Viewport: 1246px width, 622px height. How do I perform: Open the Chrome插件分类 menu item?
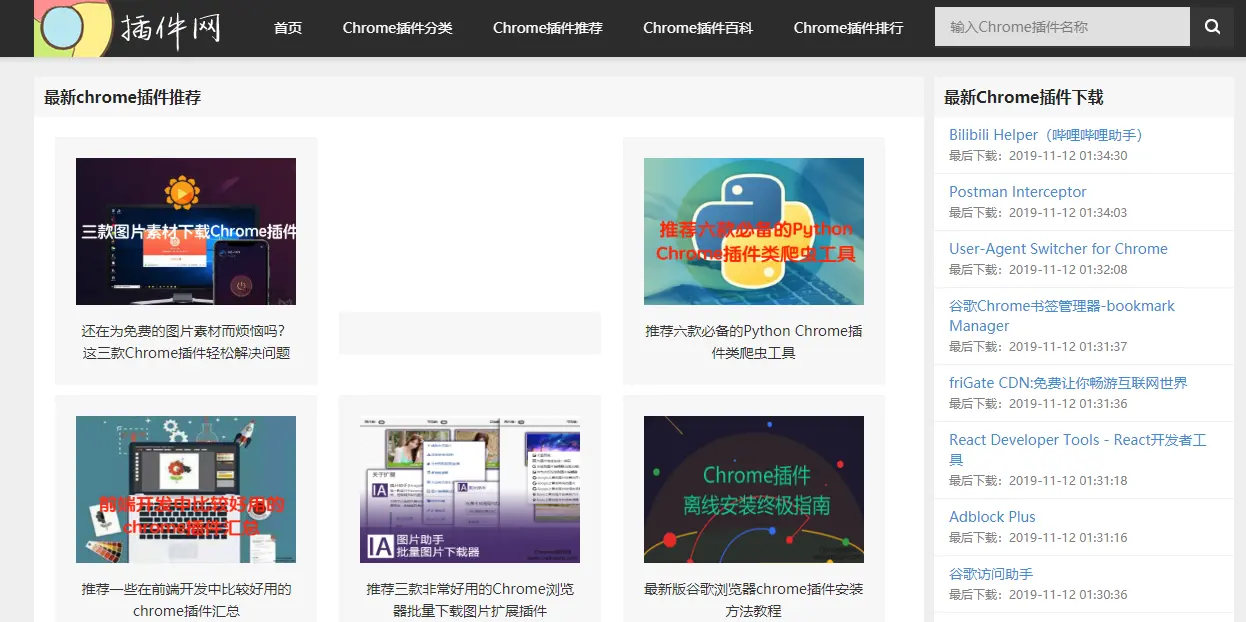397,28
